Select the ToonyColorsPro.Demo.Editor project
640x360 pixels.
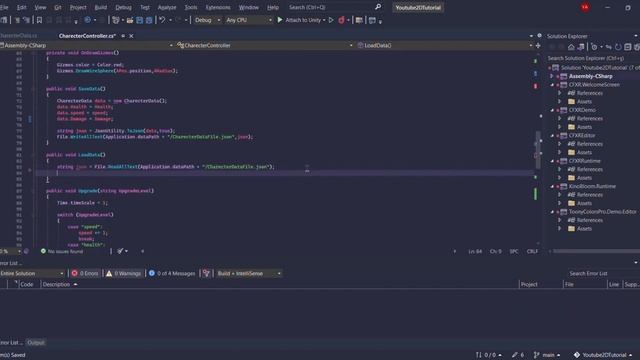click(x=602, y=212)
